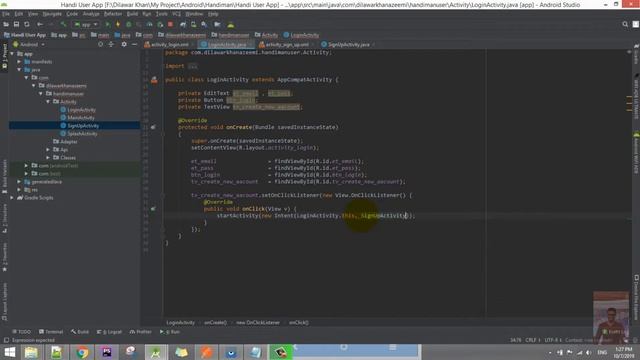The height and width of the screenshot is (360, 640).
Task: Open the File menu
Action: click(x=6, y=14)
